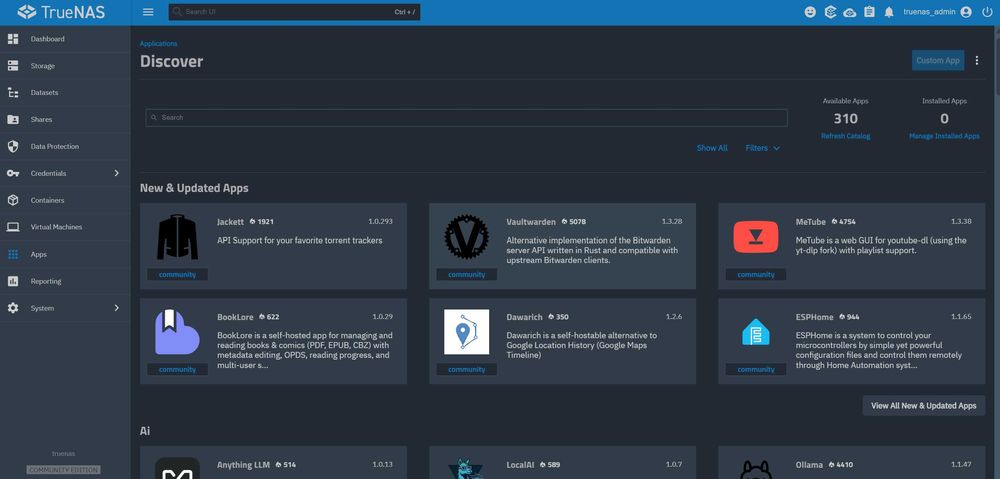Open the feedback smiley icon

pyautogui.click(x=810, y=12)
